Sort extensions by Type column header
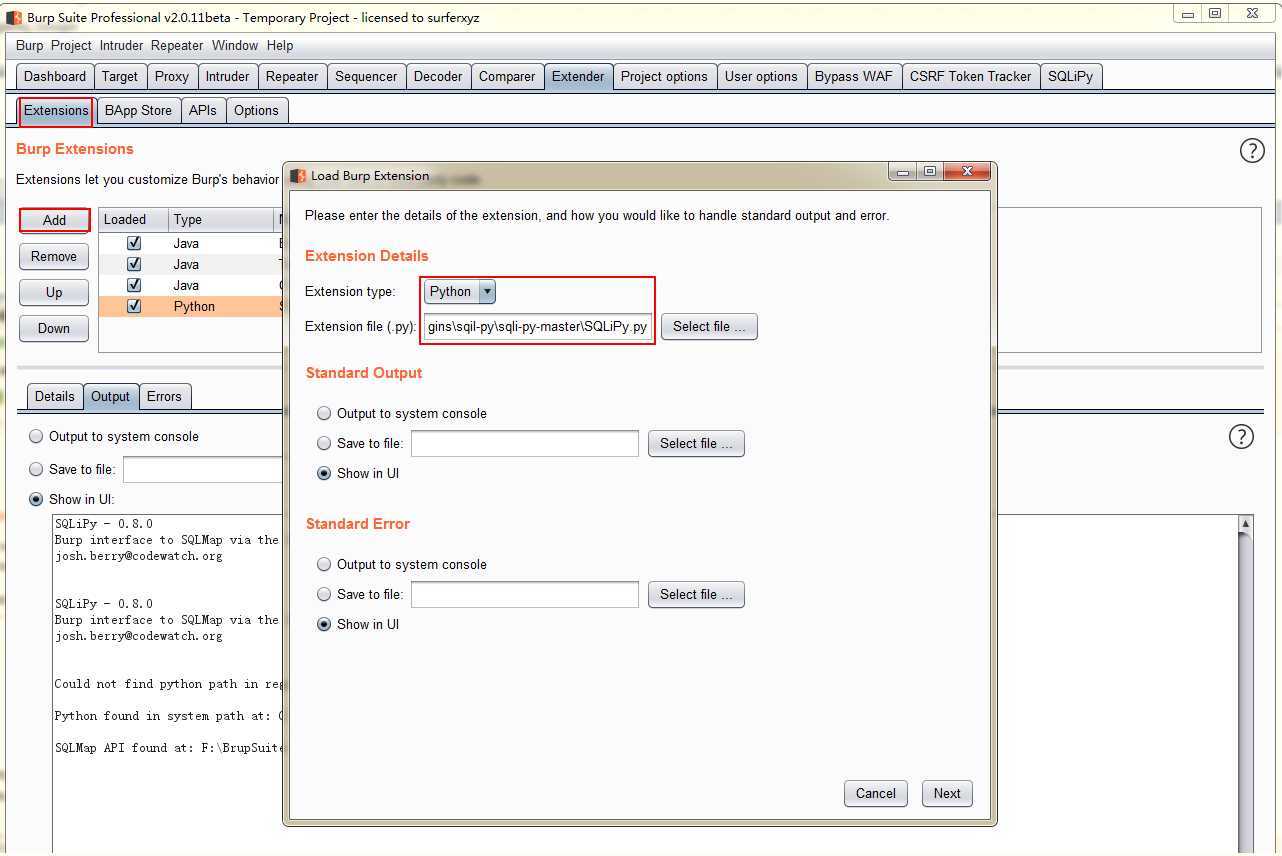 [220, 219]
